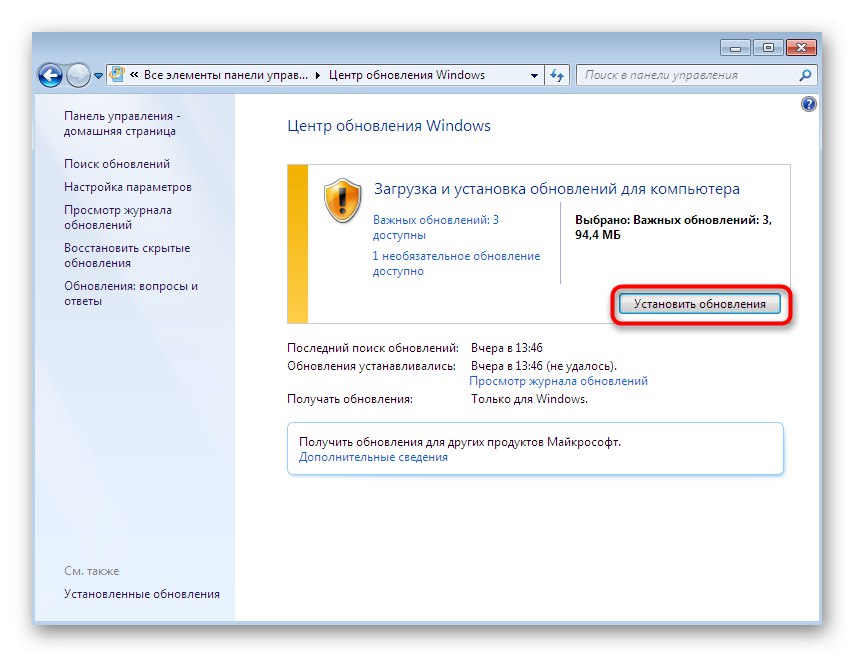Click 'Восстановить скрытые обновления'
Image resolution: width=854 pixels, height=657 pixels.
tap(127, 255)
